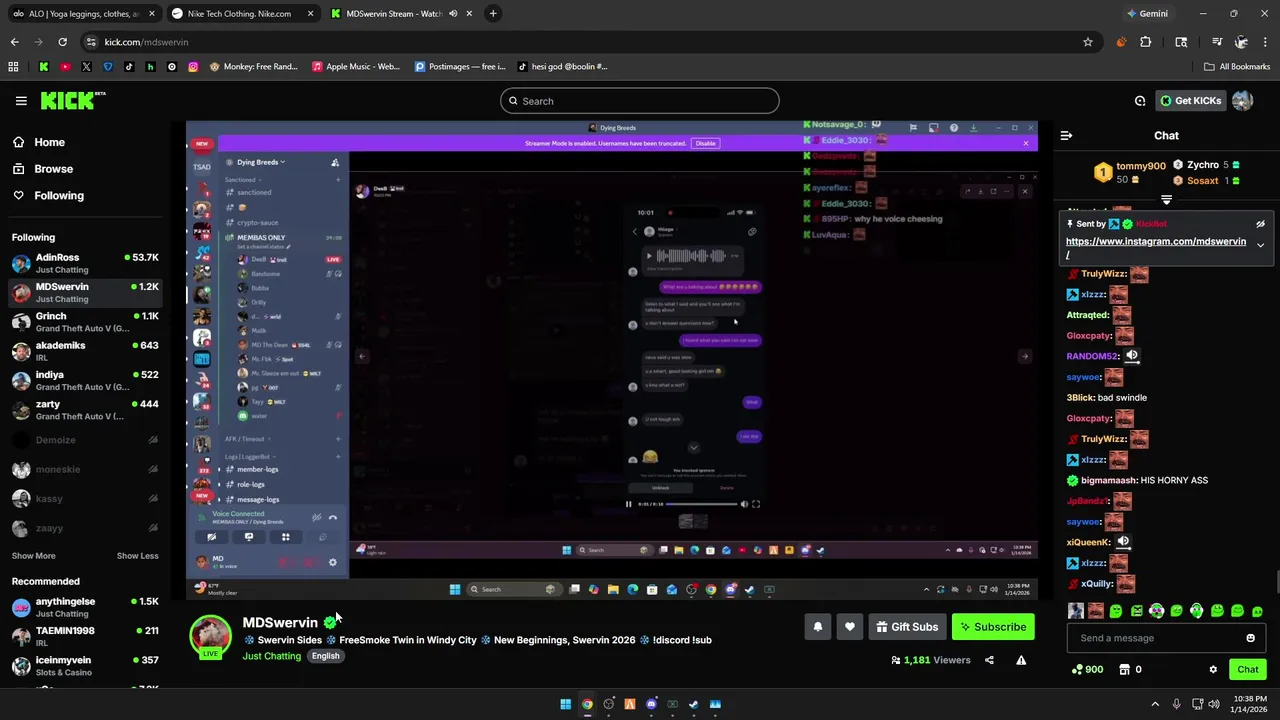Open Grinch channel in Following list
The width and height of the screenshot is (1280, 720).
click(x=85, y=322)
